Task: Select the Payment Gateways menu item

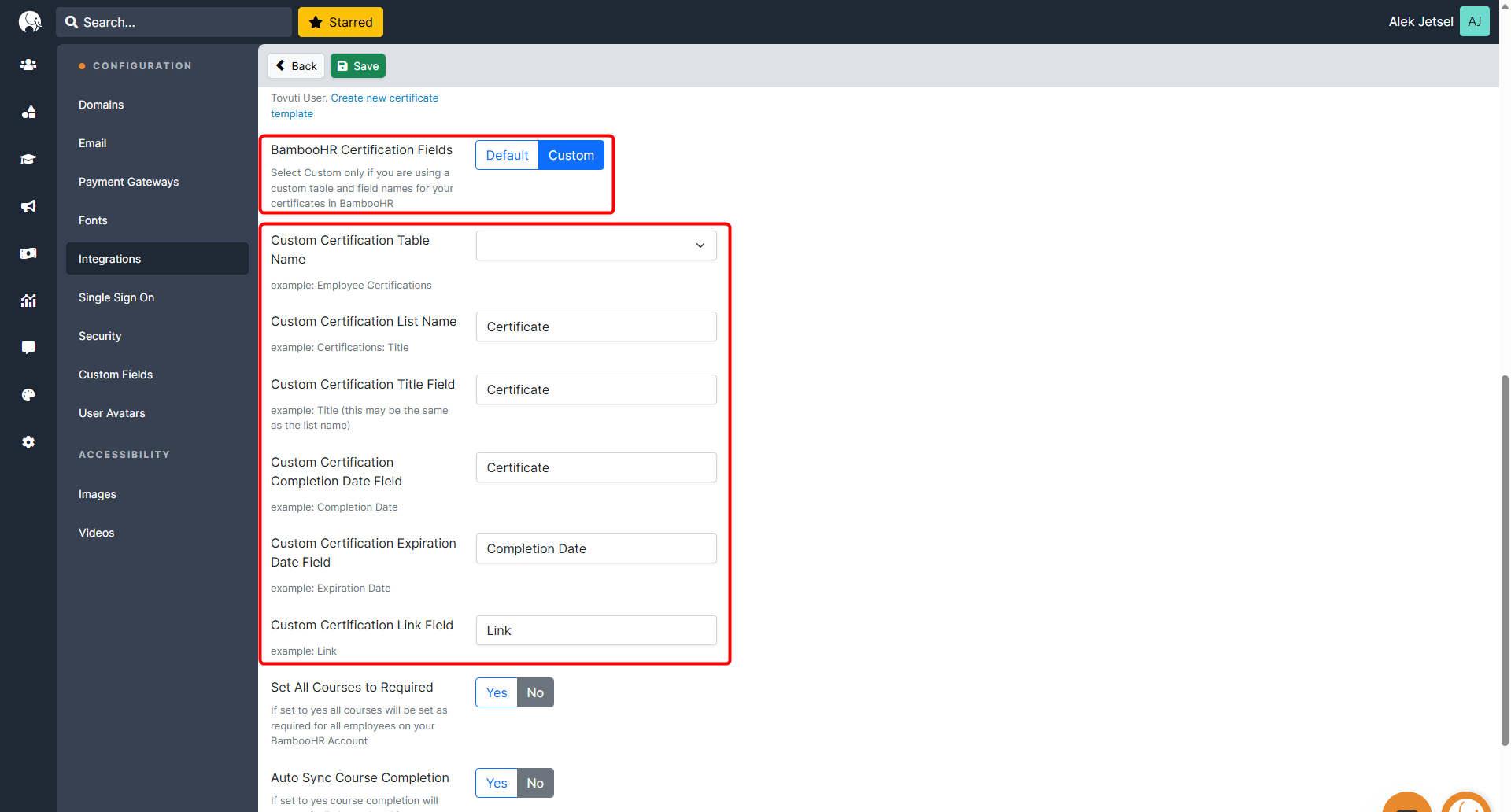Action: click(128, 182)
